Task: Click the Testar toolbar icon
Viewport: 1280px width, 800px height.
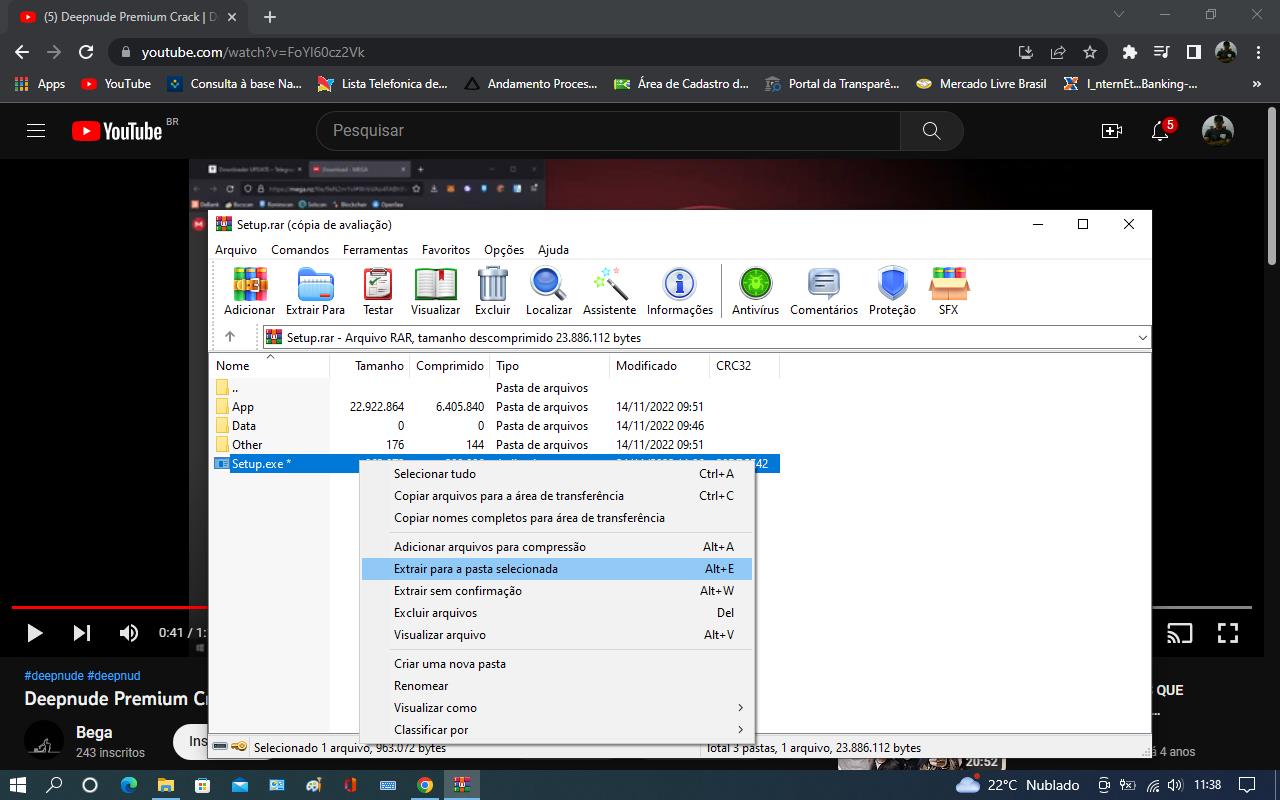Action: pos(378,291)
